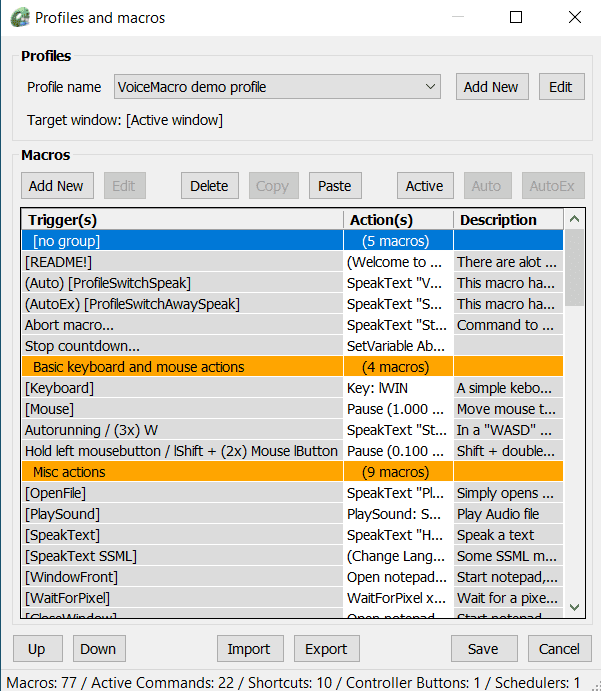The image size is (601, 691).
Task: Click the VoiceMacro app icon in title bar
Action: 17,17
